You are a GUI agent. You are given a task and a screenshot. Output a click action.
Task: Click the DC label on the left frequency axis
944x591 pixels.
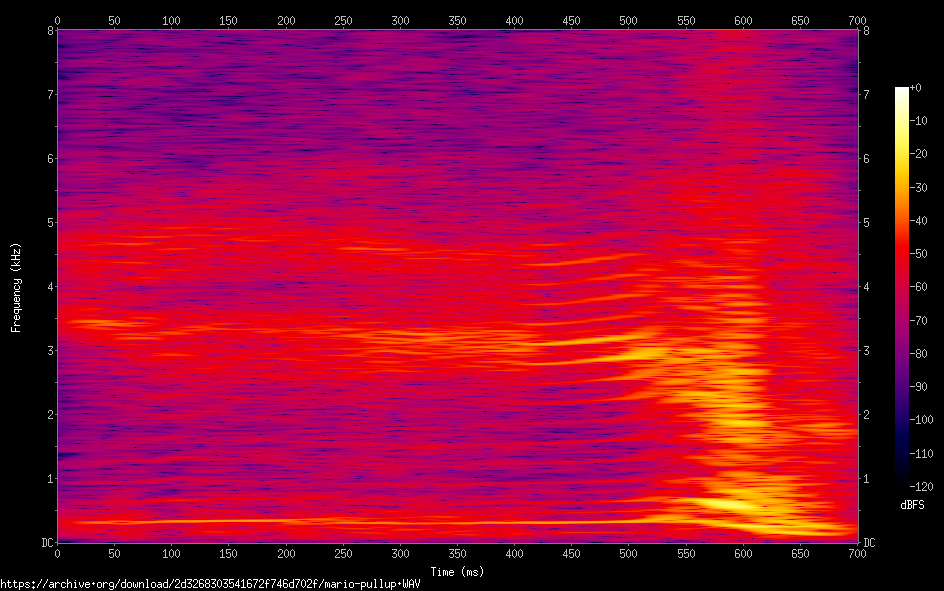pyautogui.click(x=48, y=542)
